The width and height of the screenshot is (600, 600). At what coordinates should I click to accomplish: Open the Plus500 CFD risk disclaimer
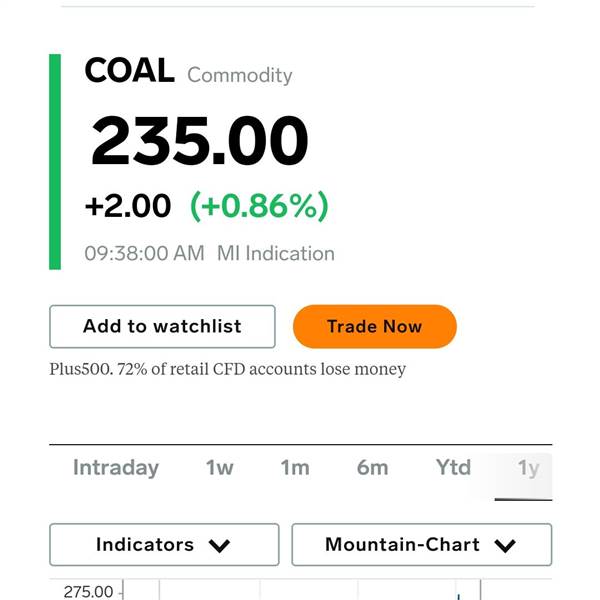pyautogui.click(x=228, y=369)
